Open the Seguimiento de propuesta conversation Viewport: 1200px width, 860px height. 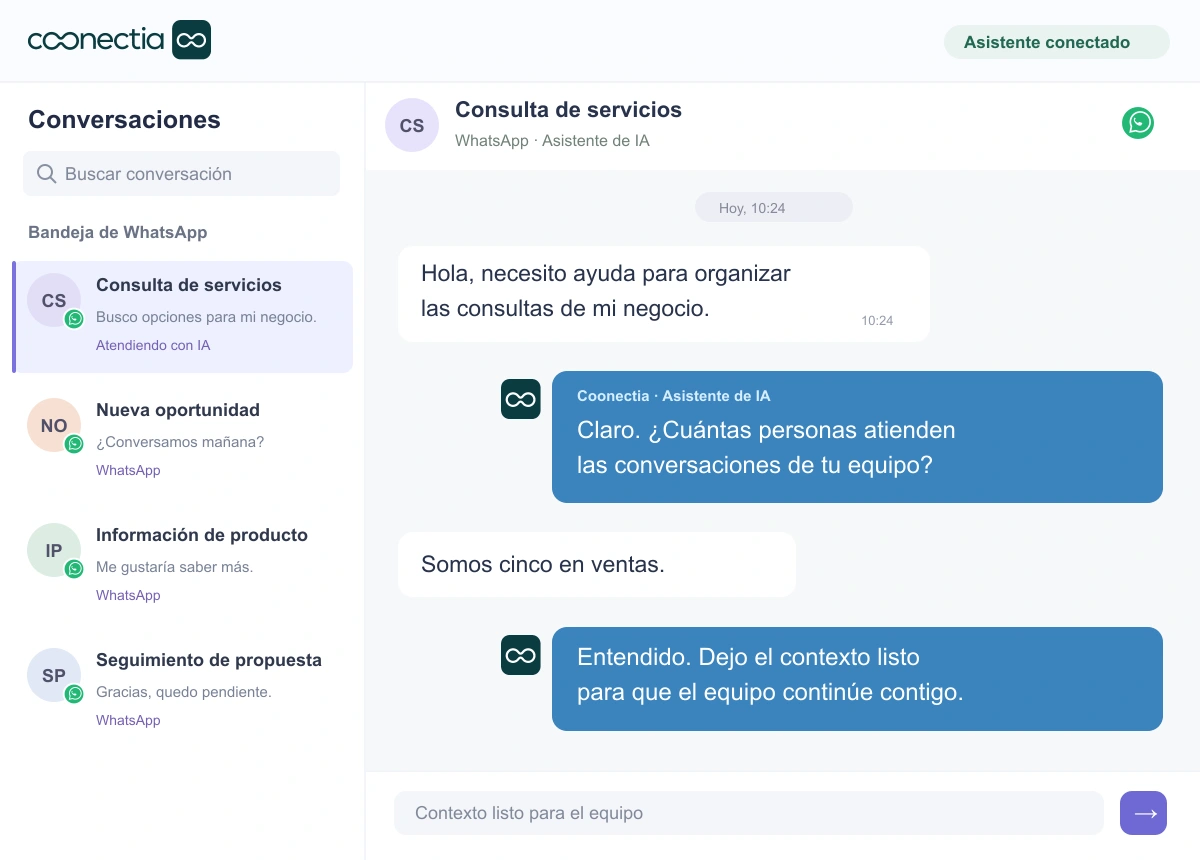183,690
